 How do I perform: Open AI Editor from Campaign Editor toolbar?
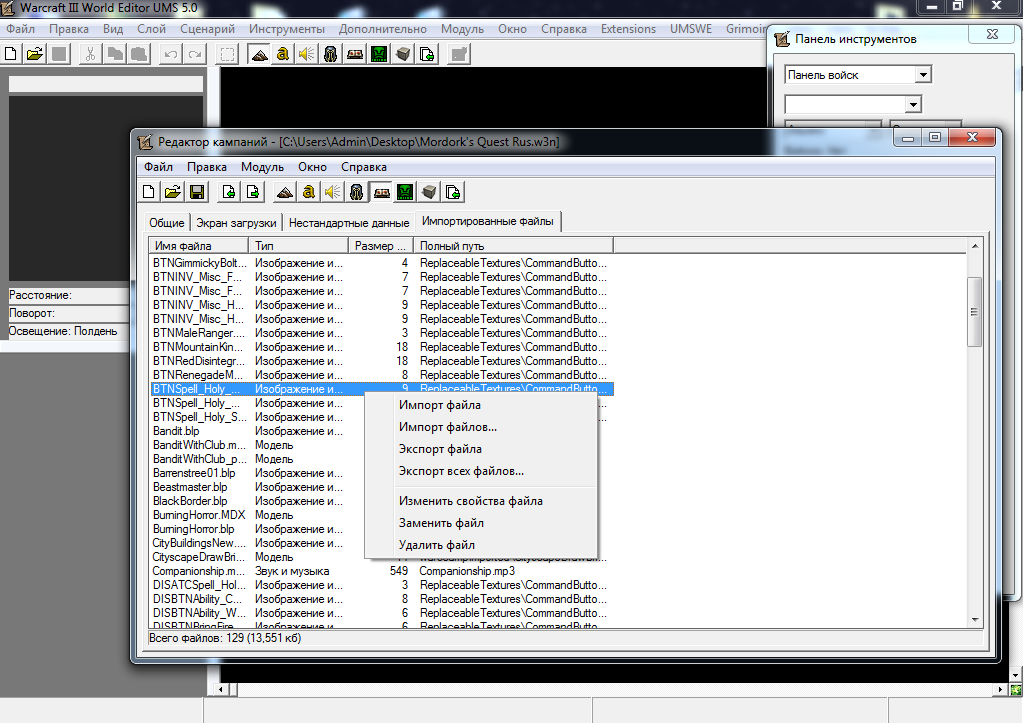click(x=405, y=192)
